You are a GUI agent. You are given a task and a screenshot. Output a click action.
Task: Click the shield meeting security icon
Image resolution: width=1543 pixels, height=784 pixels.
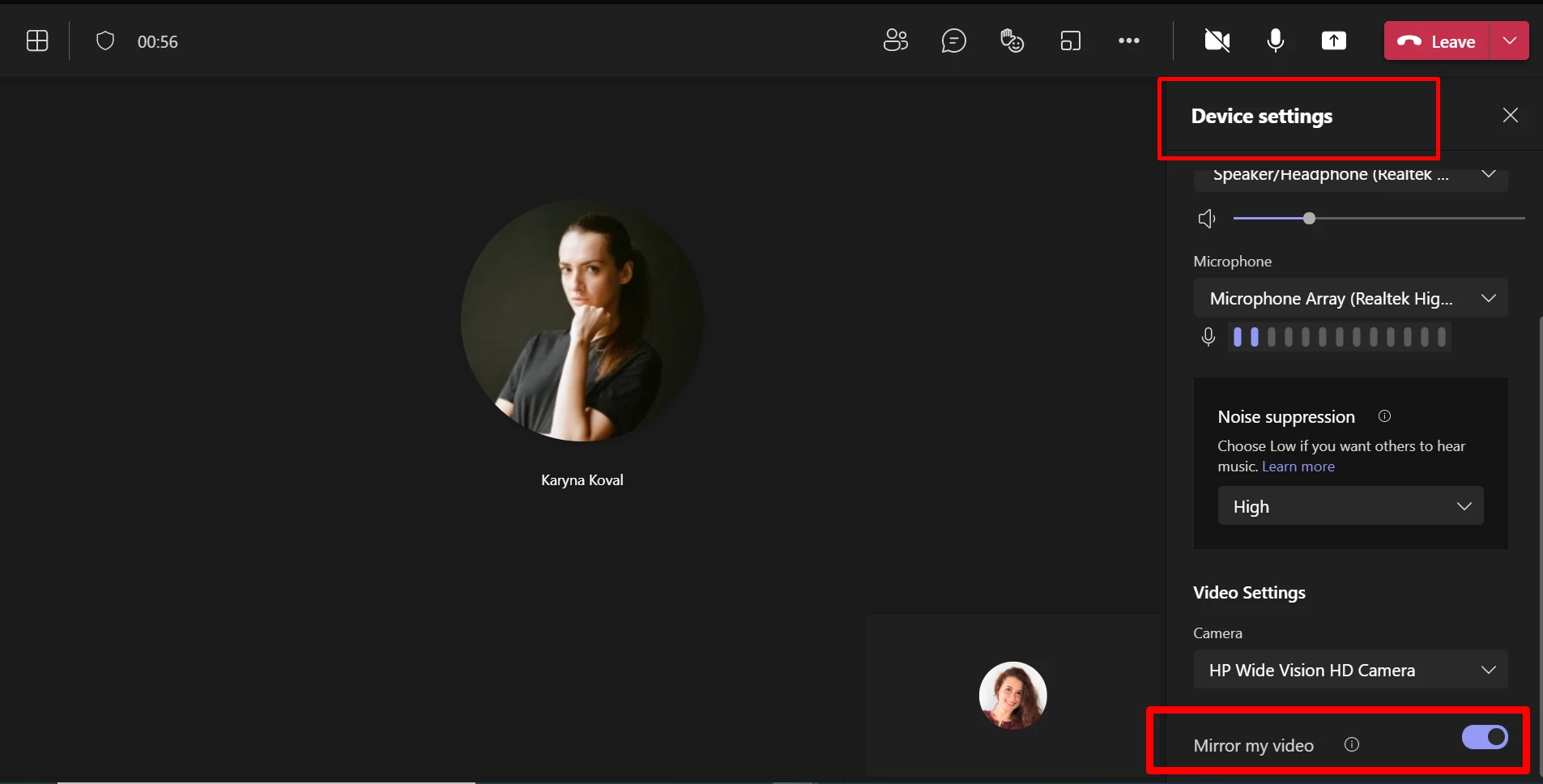tap(105, 41)
